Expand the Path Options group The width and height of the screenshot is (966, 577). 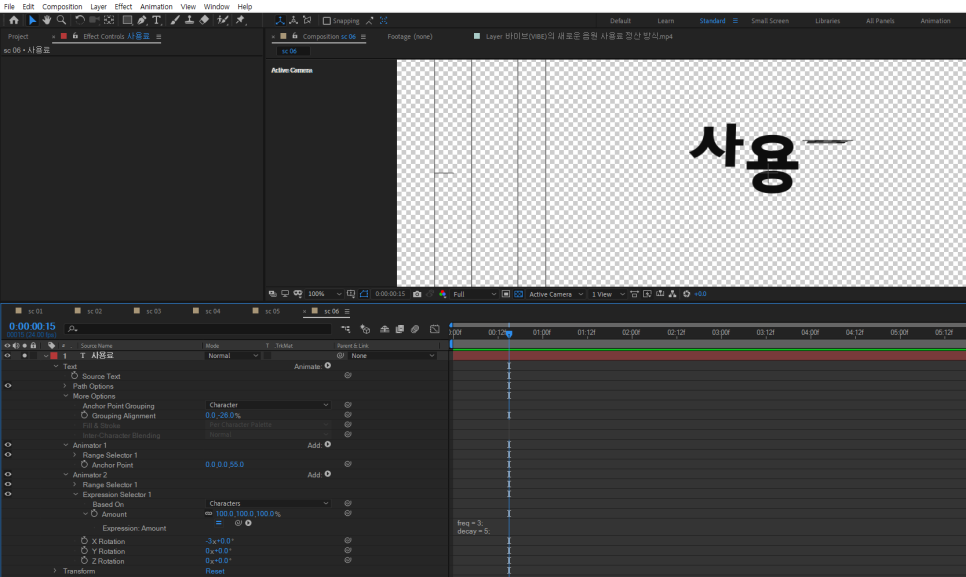point(65,386)
